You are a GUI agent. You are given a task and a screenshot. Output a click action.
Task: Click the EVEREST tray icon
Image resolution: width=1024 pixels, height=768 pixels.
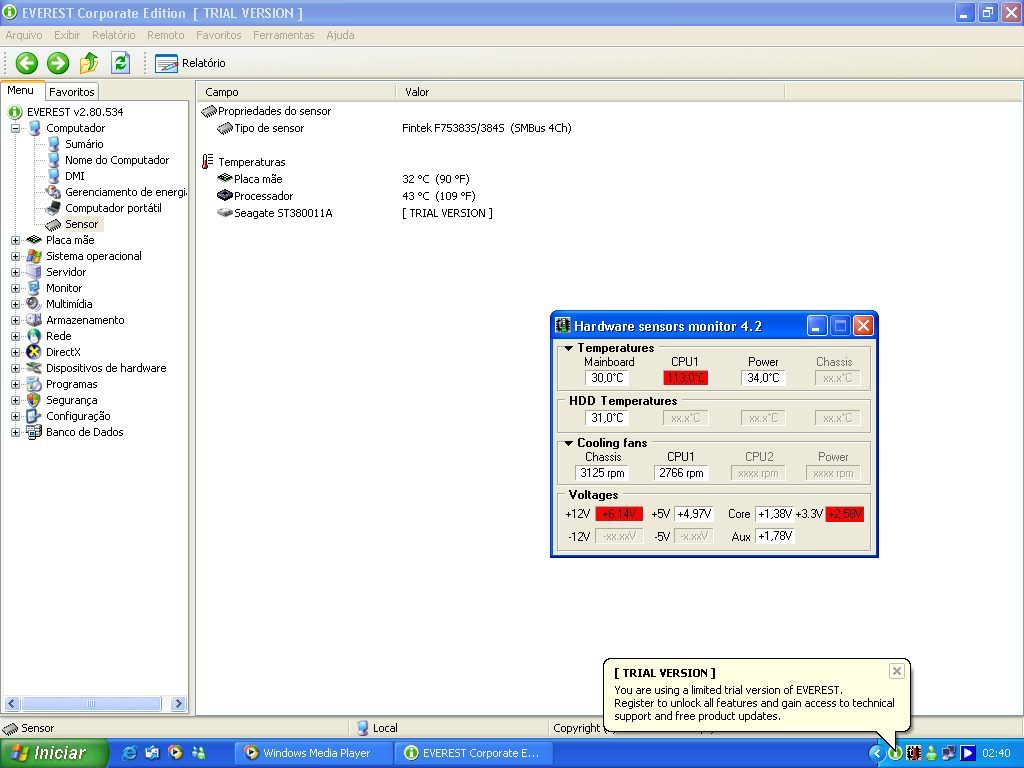click(x=895, y=753)
